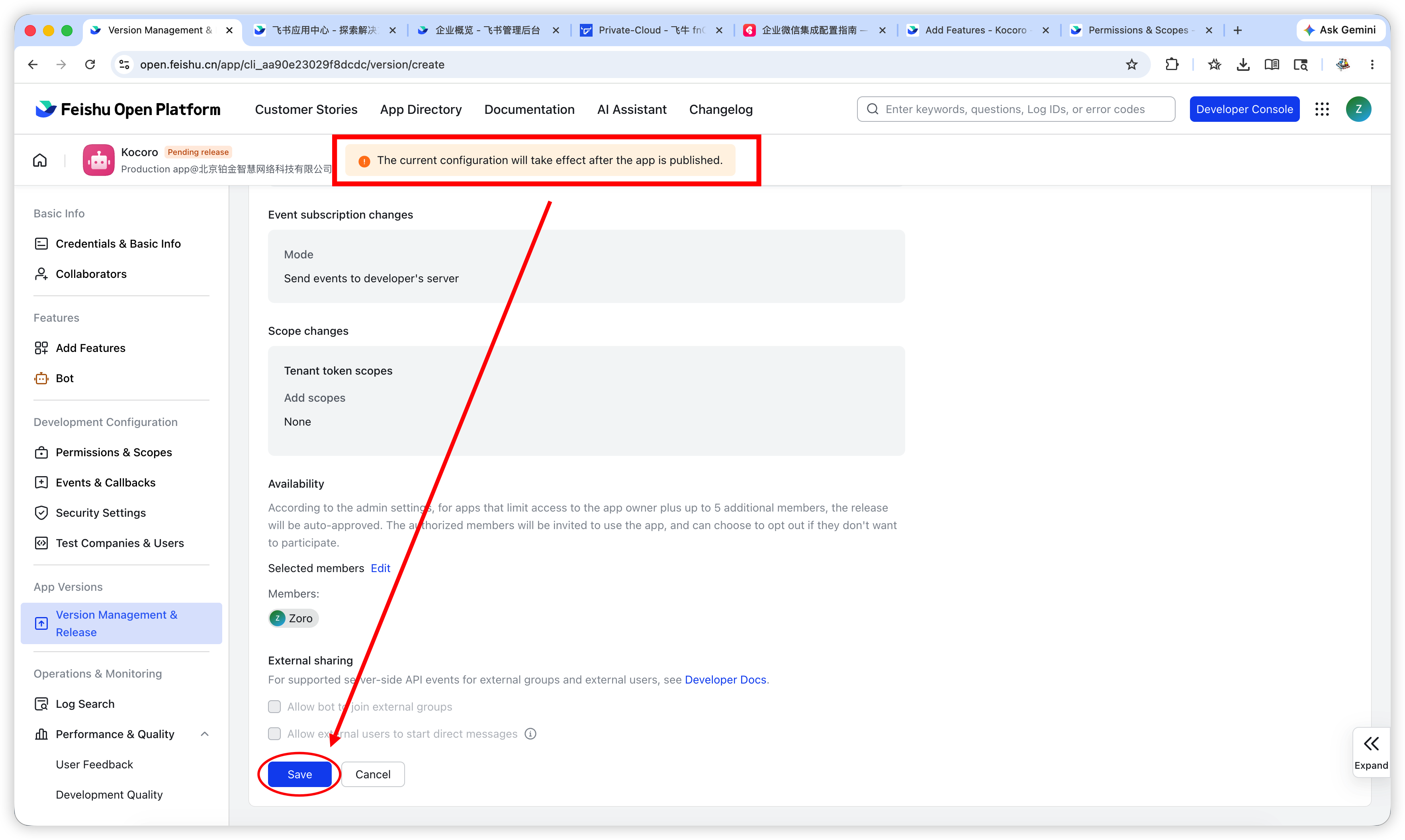Image resolution: width=1405 pixels, height=840 pixels.
Task: Edit selected members
Action: click(380, 568)
